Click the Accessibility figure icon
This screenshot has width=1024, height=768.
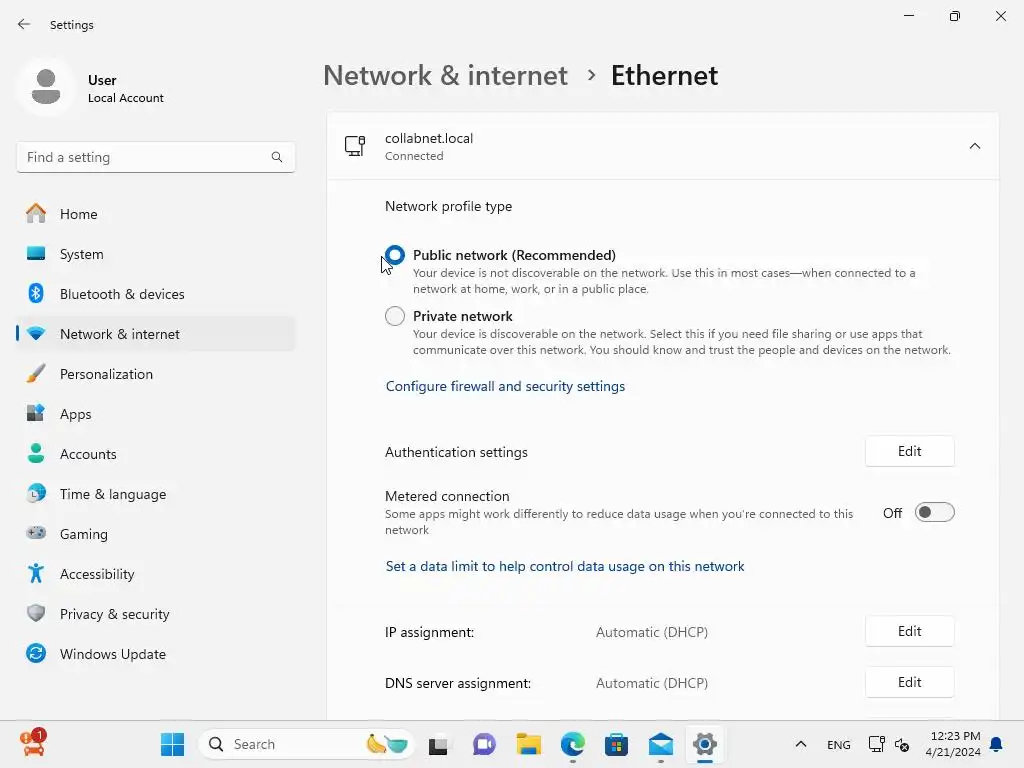[36, 573]
